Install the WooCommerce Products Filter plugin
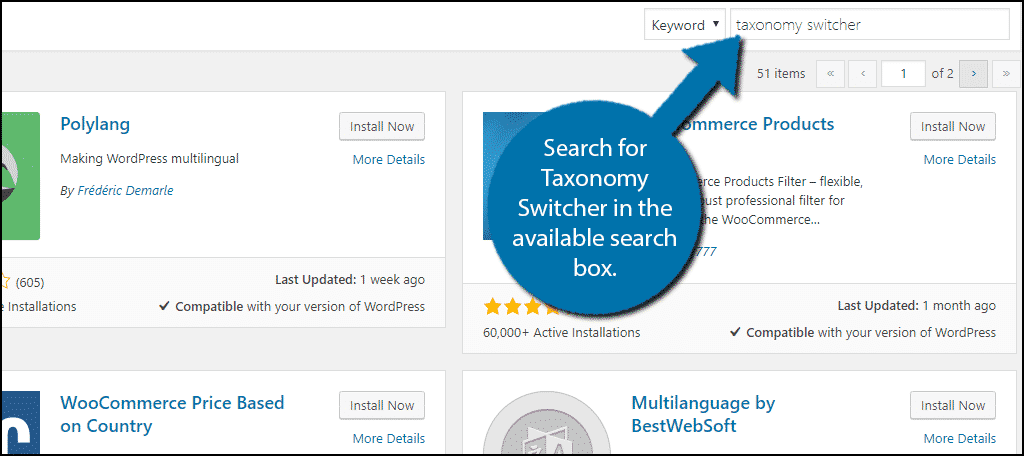1024x456 pixels. click(953, 127)
